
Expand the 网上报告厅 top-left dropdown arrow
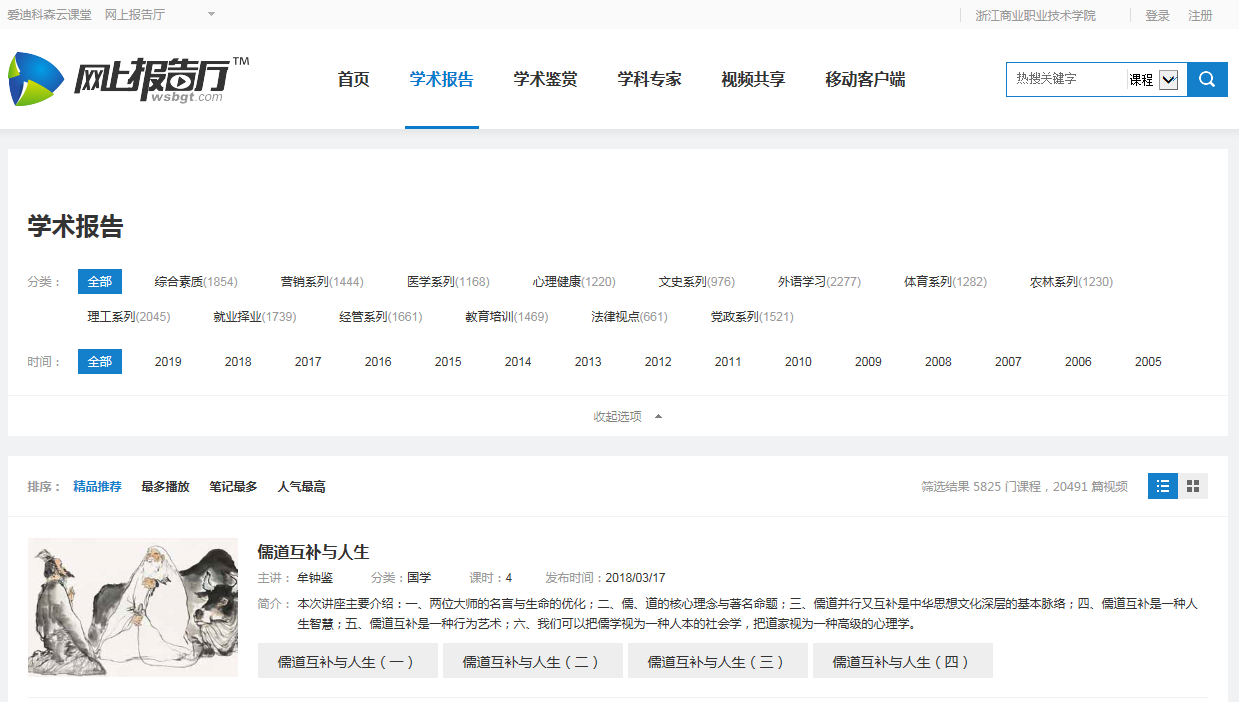(x=211, y=15)
